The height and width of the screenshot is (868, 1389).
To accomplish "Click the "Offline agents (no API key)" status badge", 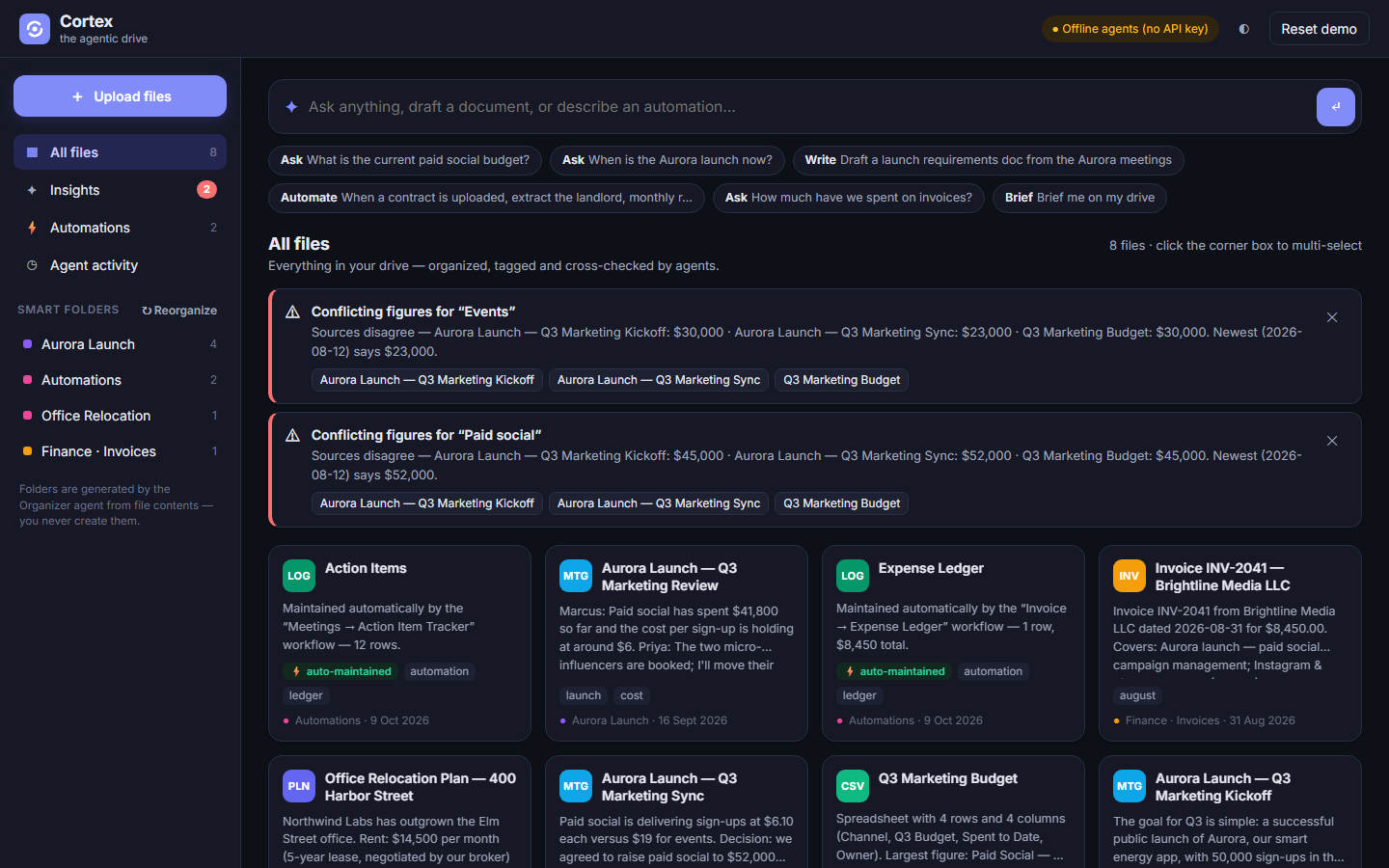I will coord(1130,29).
